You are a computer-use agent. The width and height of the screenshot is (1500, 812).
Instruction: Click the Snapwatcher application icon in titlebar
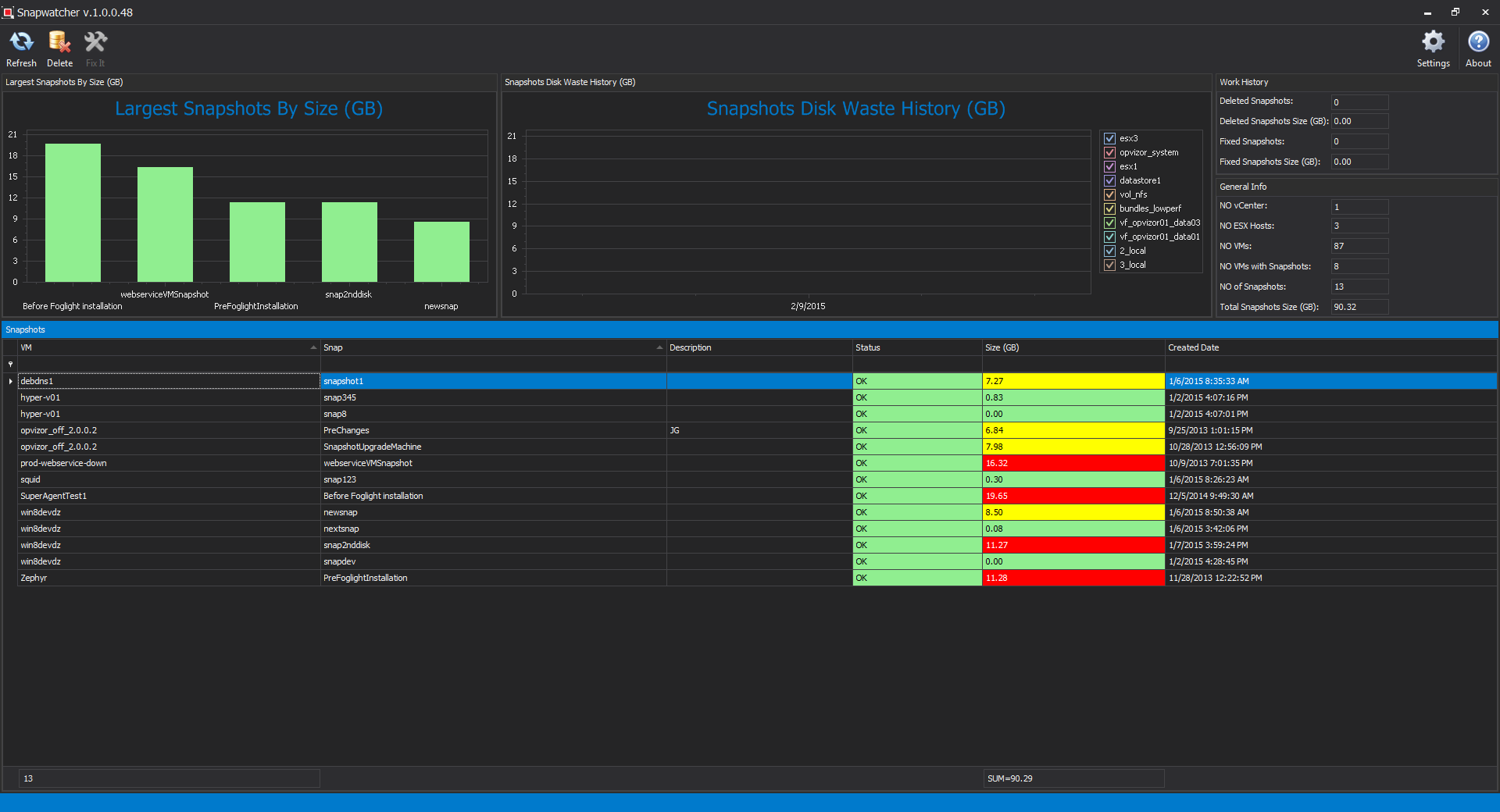click(x=9, y=12)
